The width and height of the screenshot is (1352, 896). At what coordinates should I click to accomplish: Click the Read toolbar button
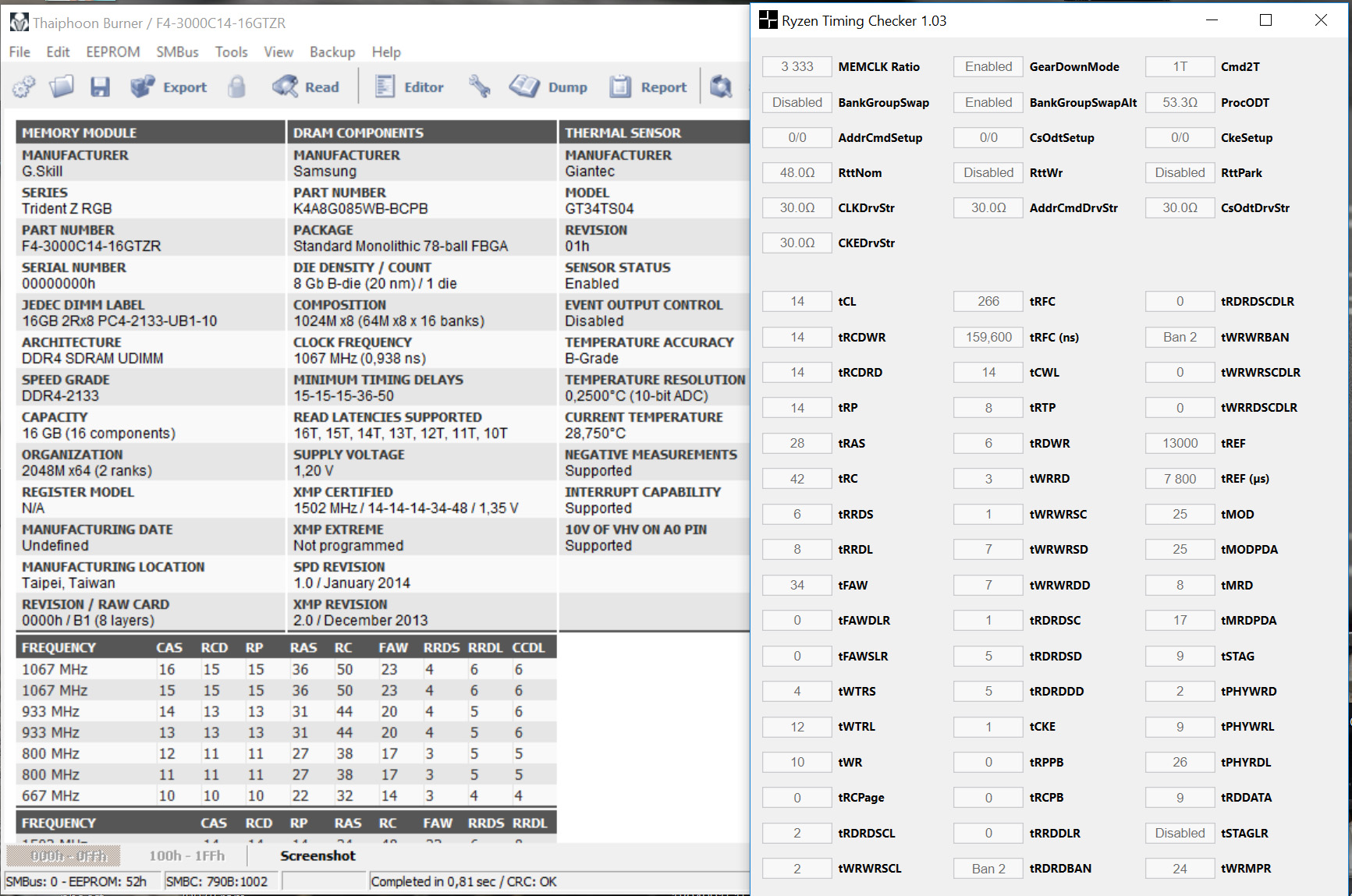(x=306, y=87)
